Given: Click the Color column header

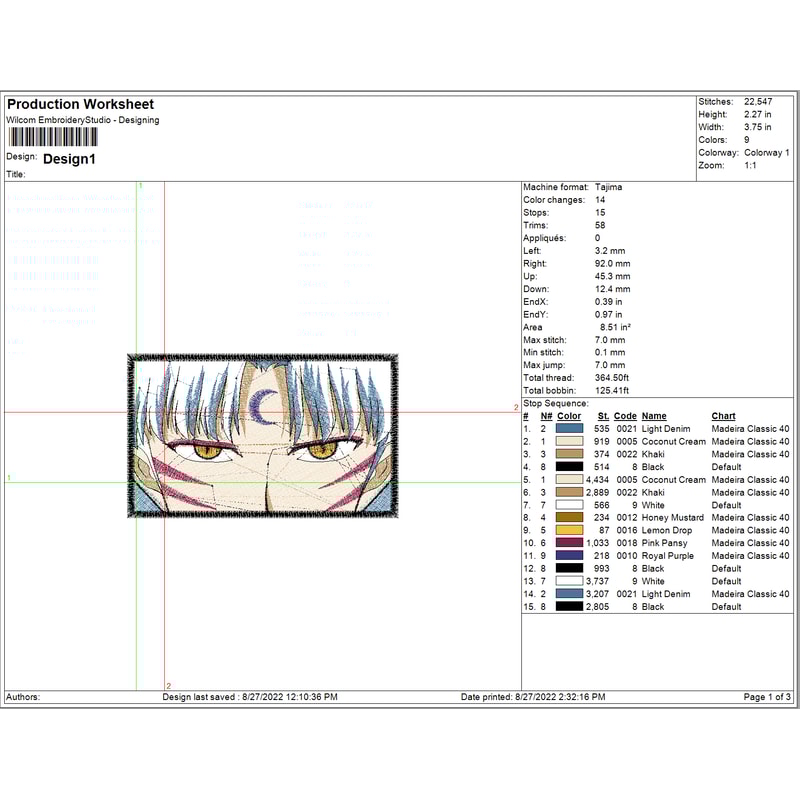Looking at the screenshot, I should (569, 416).
